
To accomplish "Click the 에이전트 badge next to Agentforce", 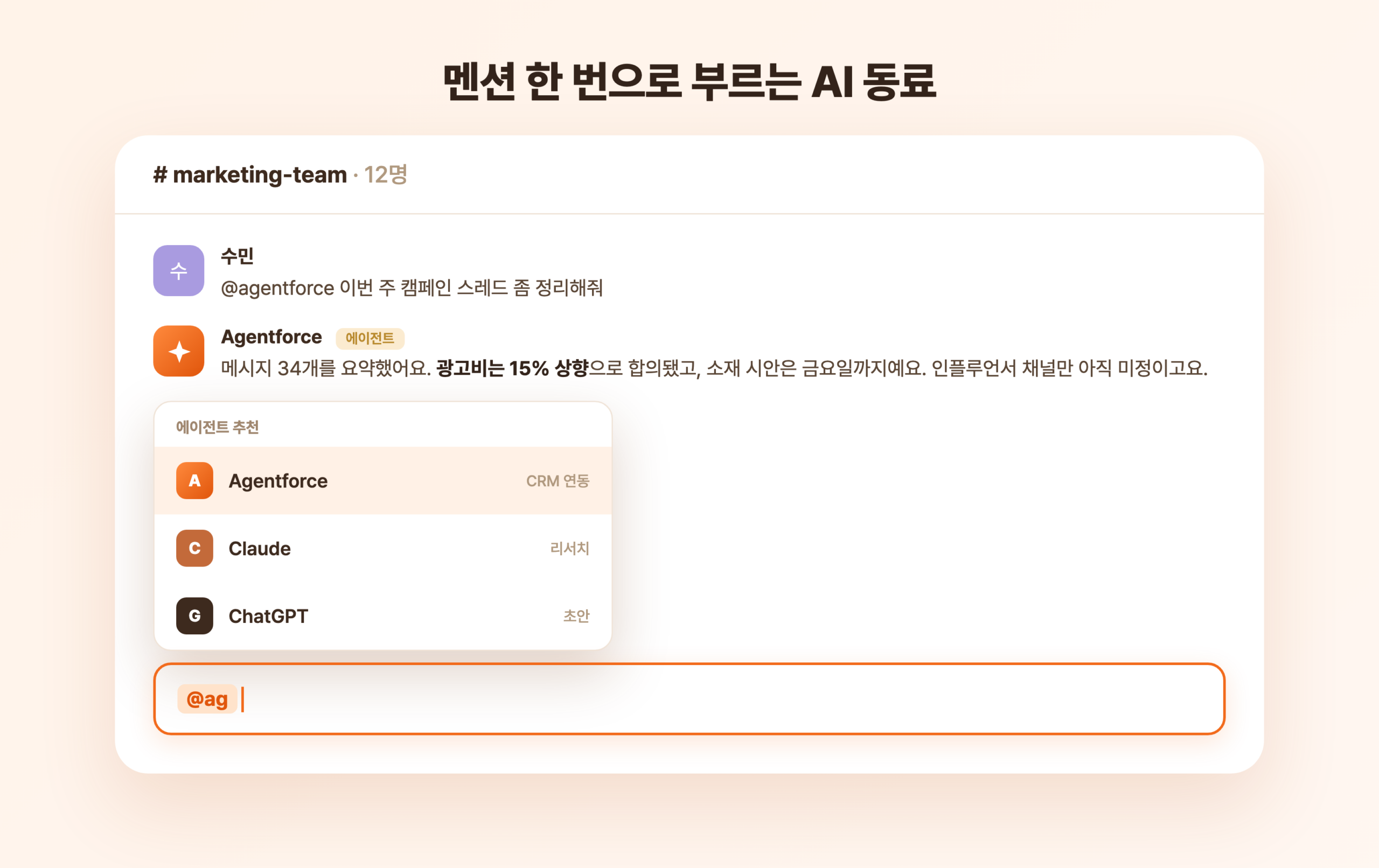I will [370, 338].
